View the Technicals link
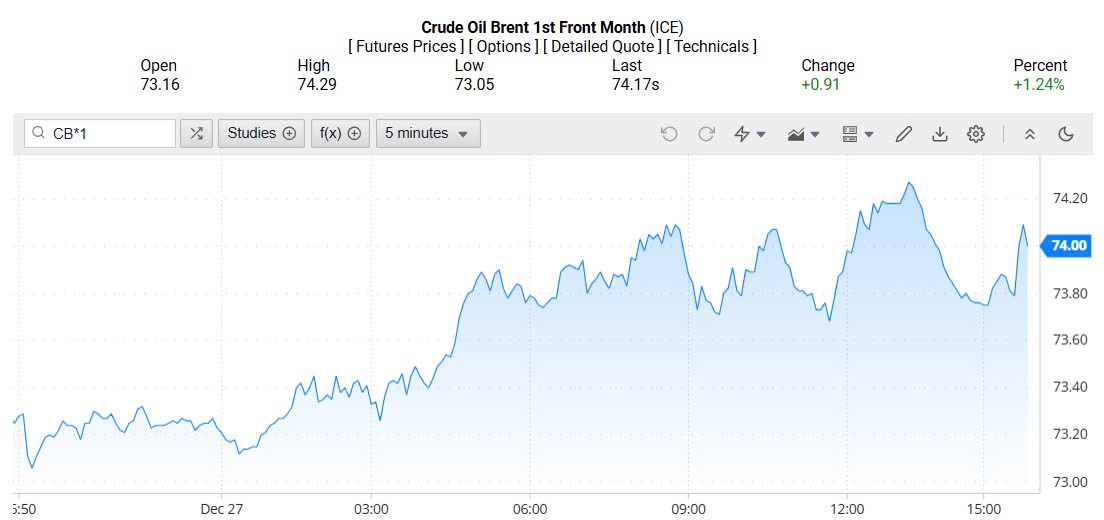1104x520 pixels. [x=711, y=46]
